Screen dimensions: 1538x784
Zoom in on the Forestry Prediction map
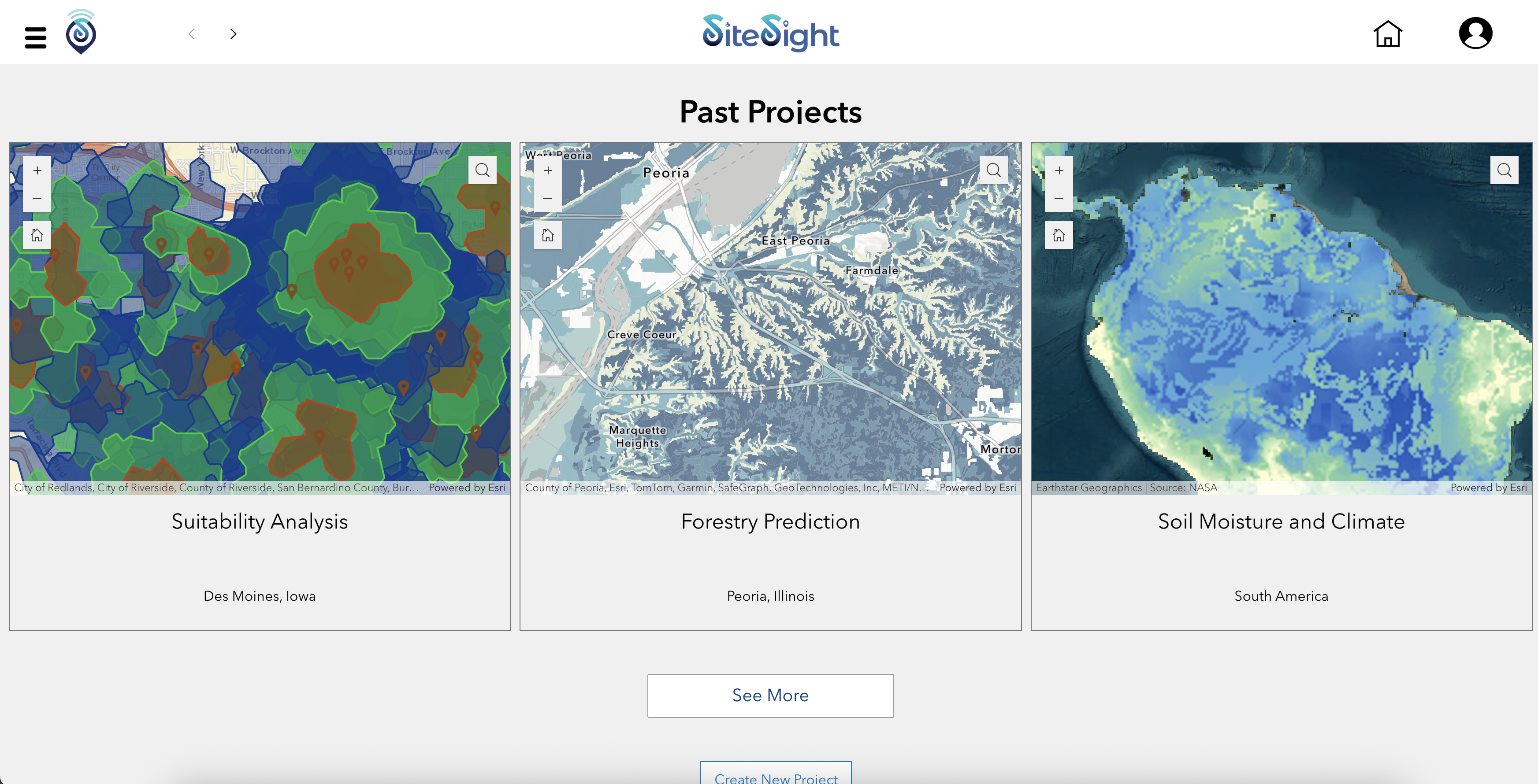[547, 170]
